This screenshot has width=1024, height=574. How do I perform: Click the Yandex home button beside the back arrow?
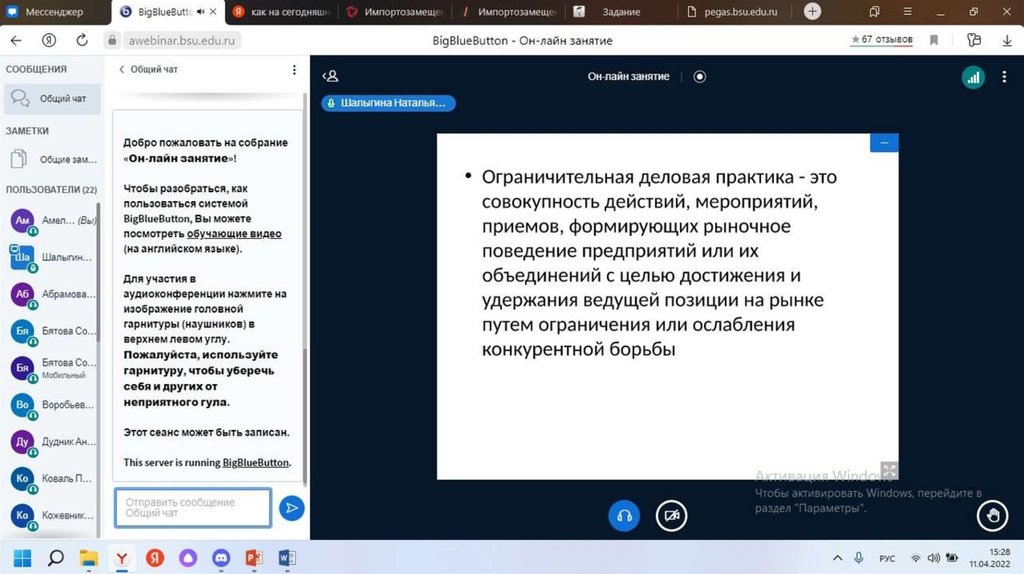(x=49, y=40)
